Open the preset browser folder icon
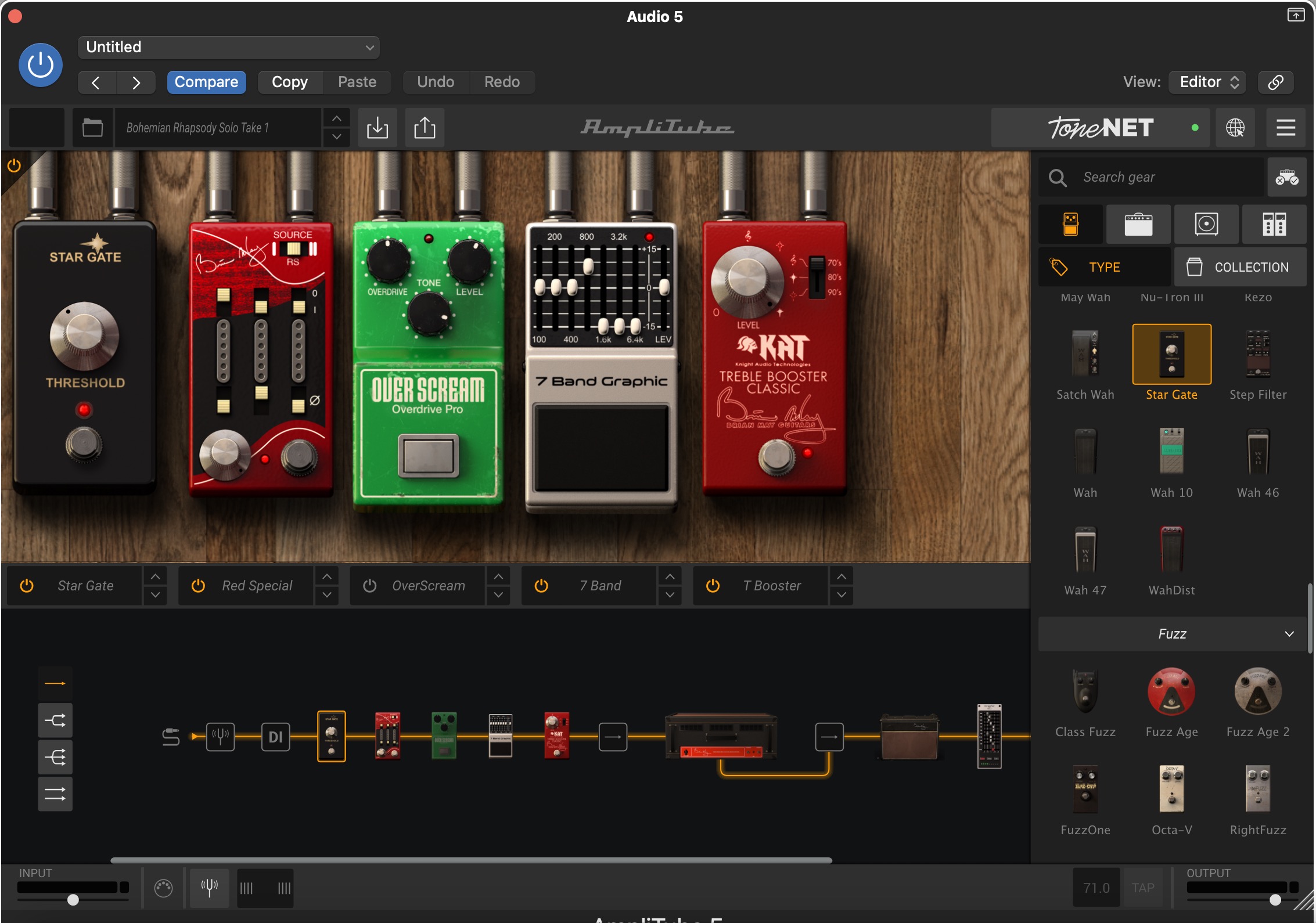Screen dimensions: 1316x923 pos(92,128)
